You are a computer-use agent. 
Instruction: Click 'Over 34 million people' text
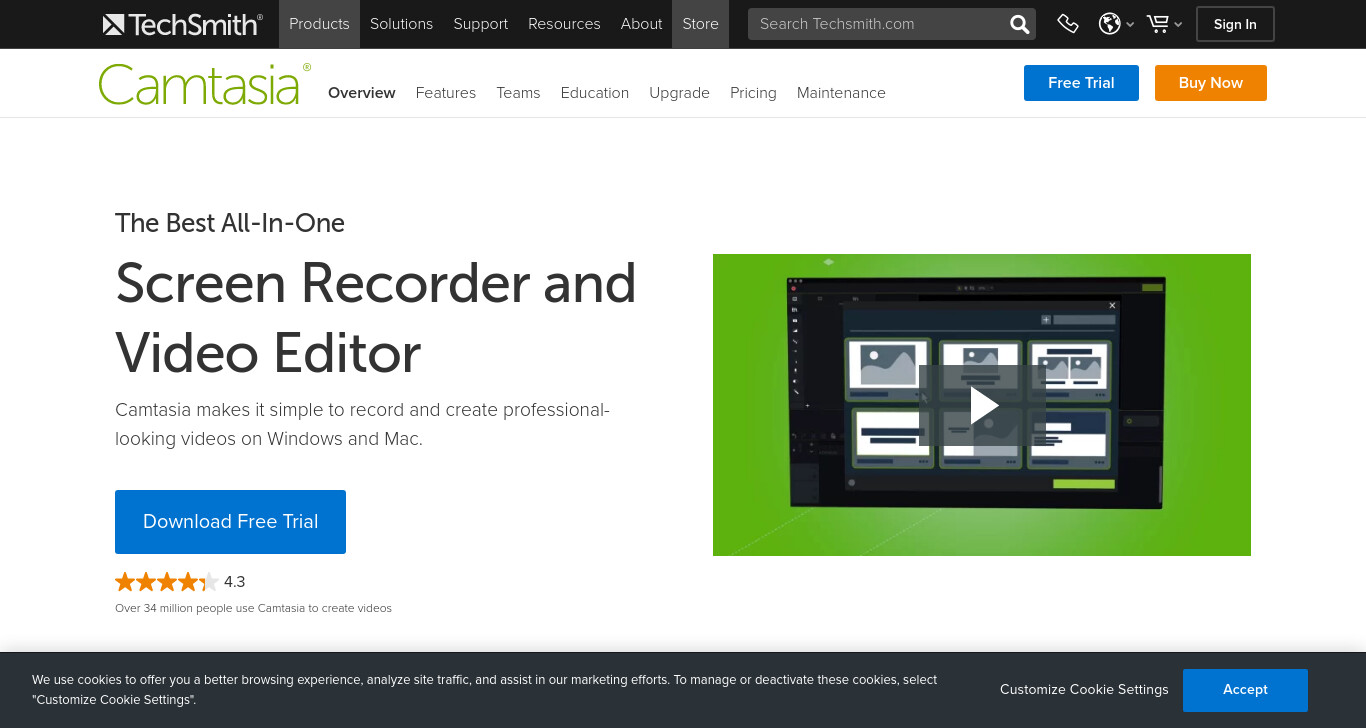253,608
